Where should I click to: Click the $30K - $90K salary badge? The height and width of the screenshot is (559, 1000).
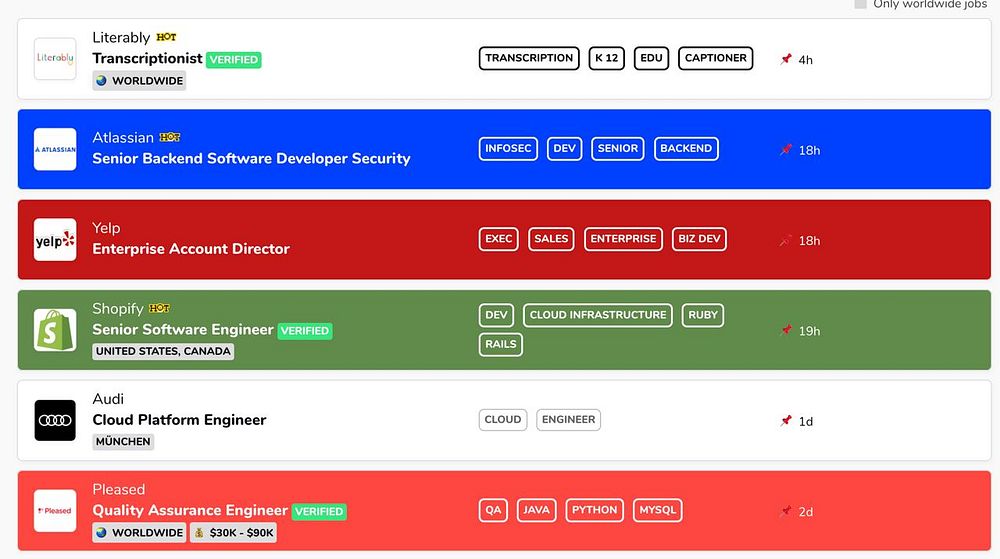pos(233,533)
